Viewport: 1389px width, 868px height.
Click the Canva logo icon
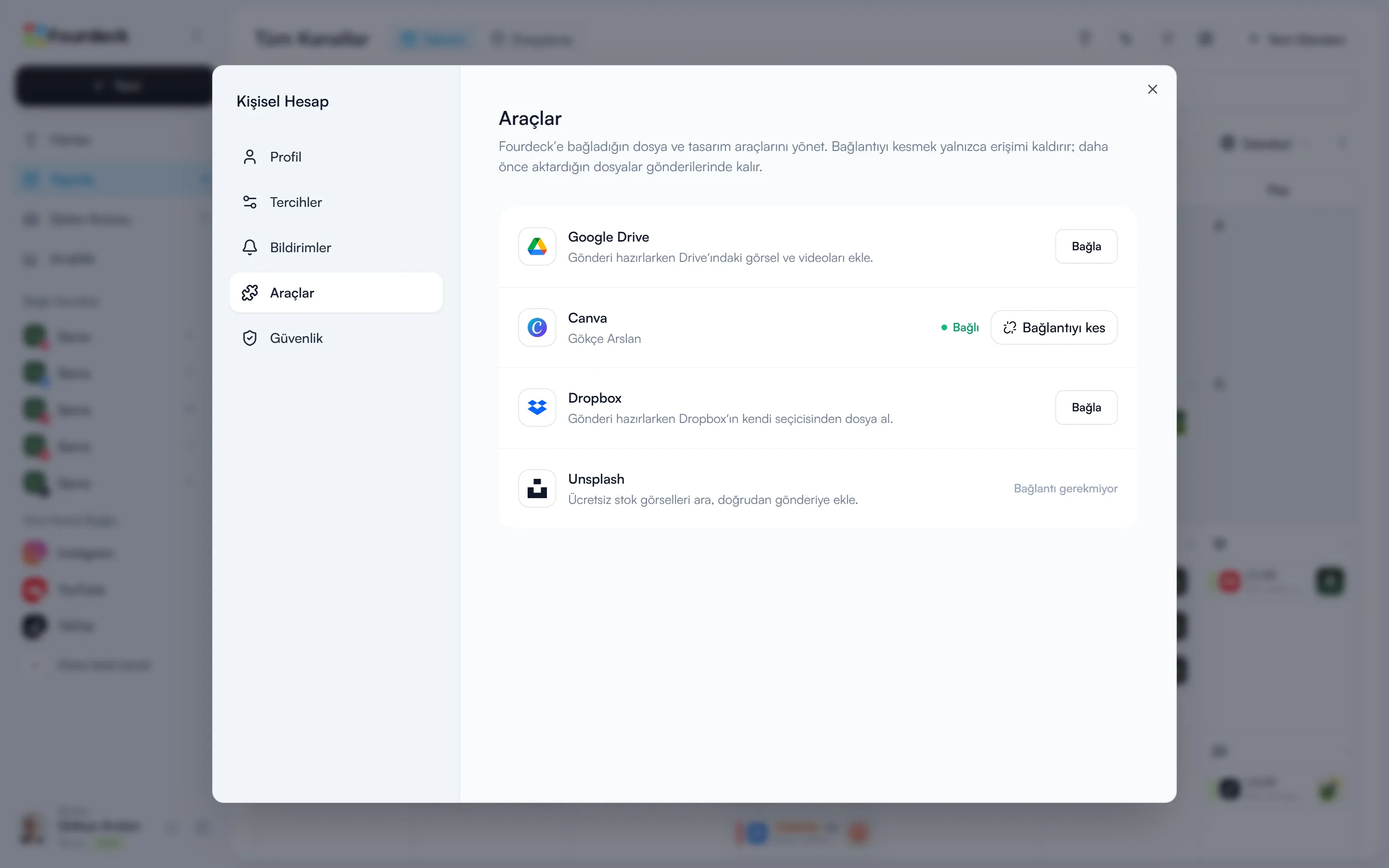[537, 328]
